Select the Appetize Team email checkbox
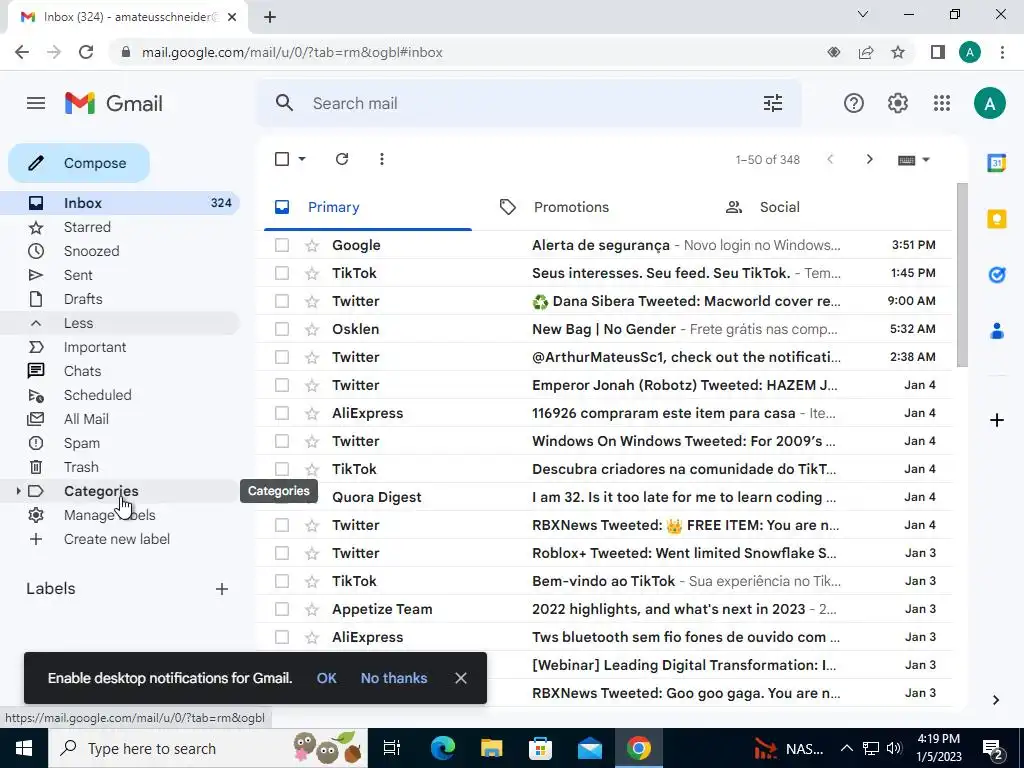Viewport: 1024px width, 768px height. click(282, 609)
